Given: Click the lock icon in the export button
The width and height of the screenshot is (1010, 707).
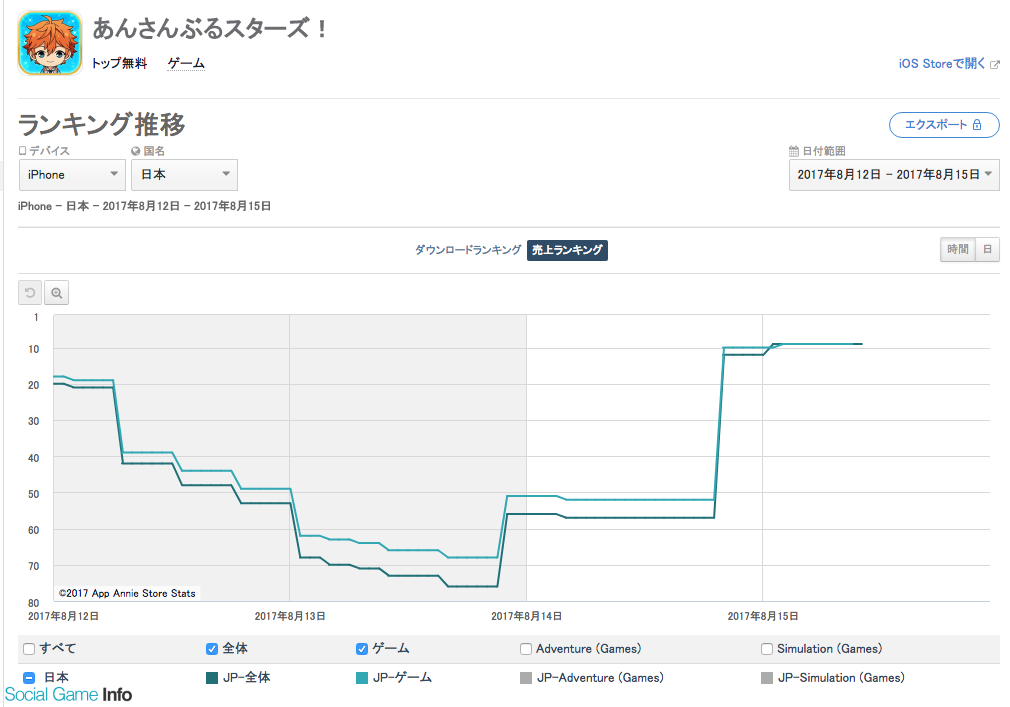Looking at the screenshot, I should tap(977, 125).
